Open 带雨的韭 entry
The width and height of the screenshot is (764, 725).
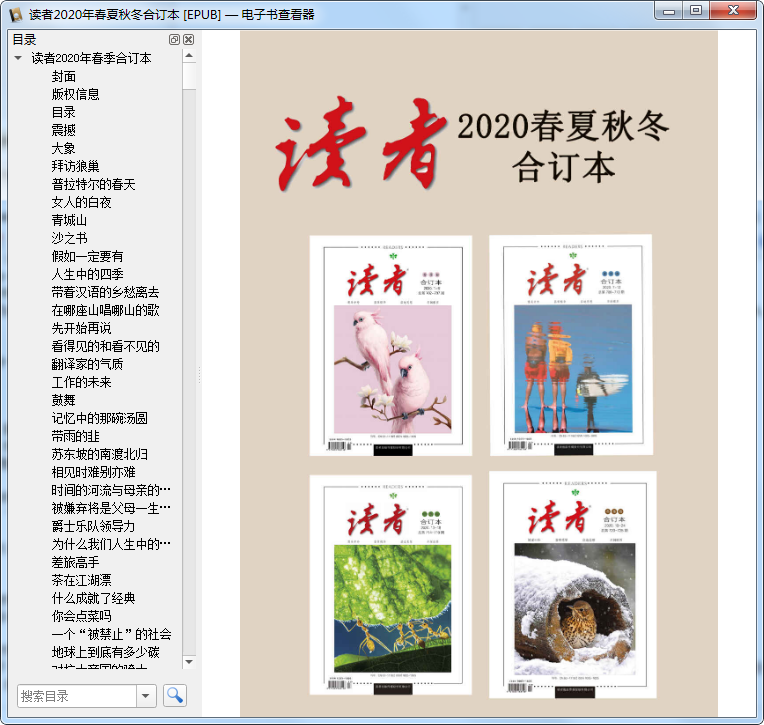click(76, 437)
